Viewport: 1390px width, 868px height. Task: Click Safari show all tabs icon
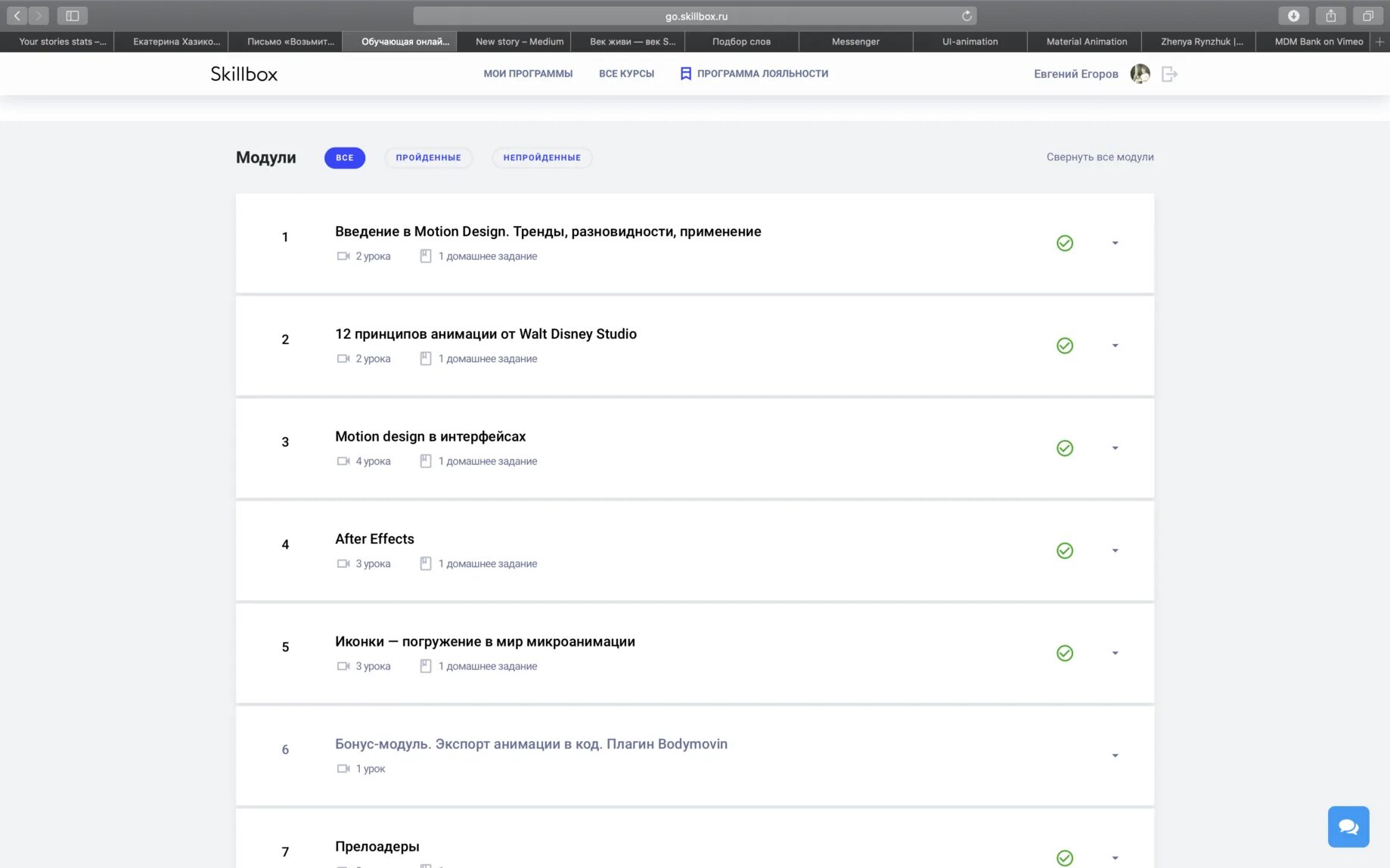(1367, 16)
